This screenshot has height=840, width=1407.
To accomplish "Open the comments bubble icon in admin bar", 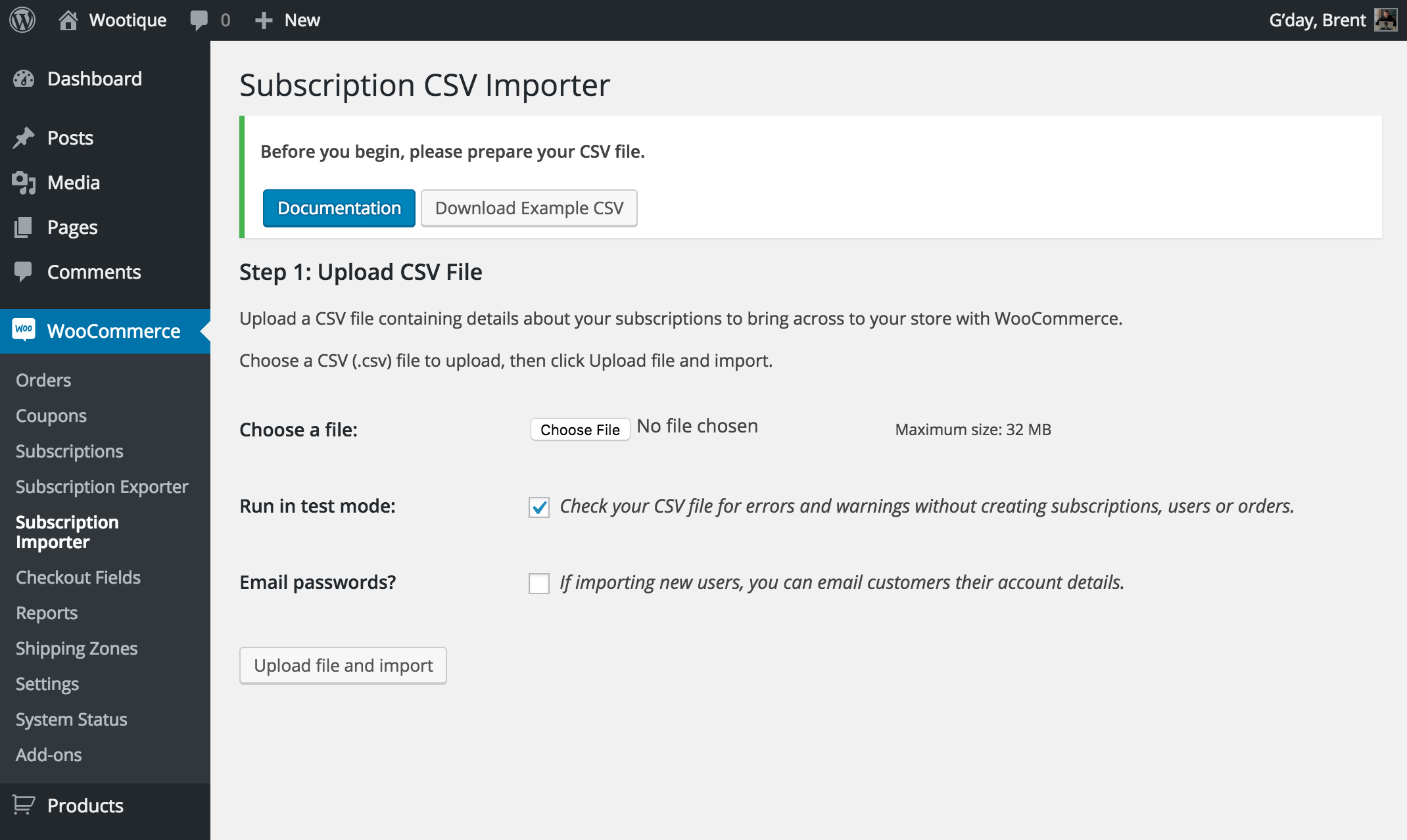I will pyautogui.click(x=199, y=20).
